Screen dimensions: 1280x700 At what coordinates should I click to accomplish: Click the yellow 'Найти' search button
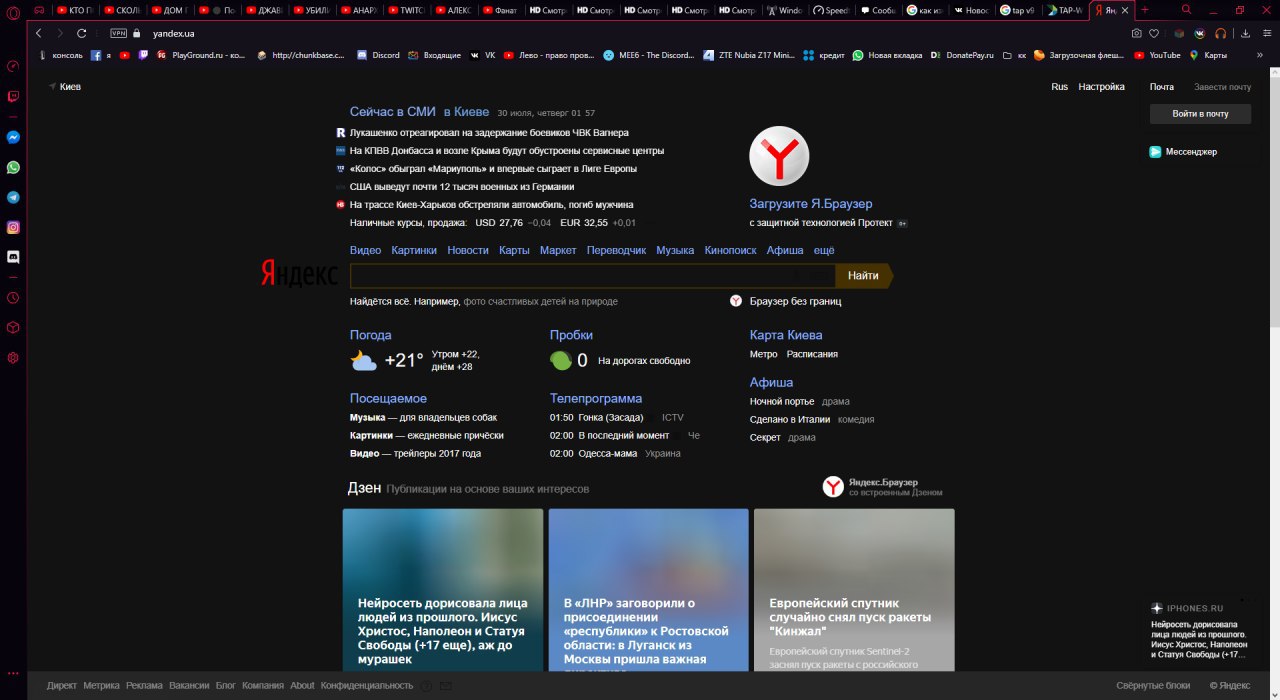point(863,275)
